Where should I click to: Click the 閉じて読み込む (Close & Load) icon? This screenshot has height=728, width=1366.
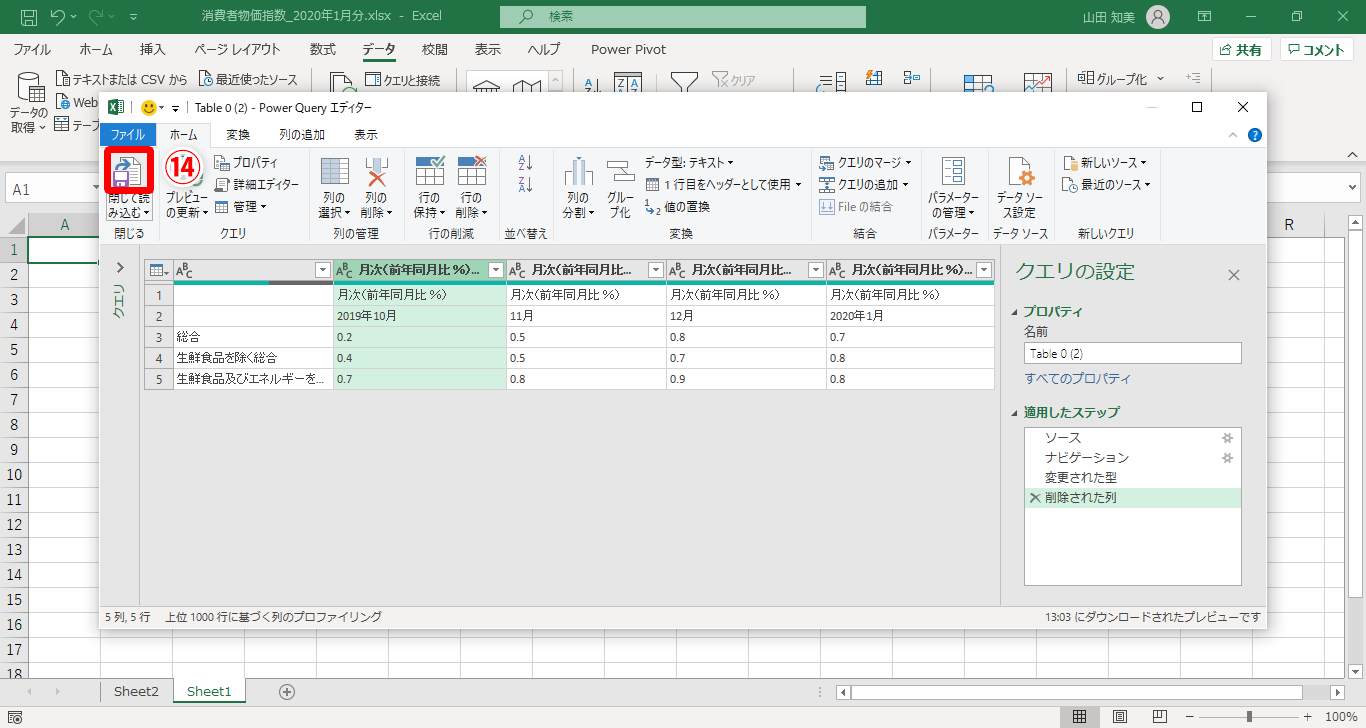tap(127, 171)
